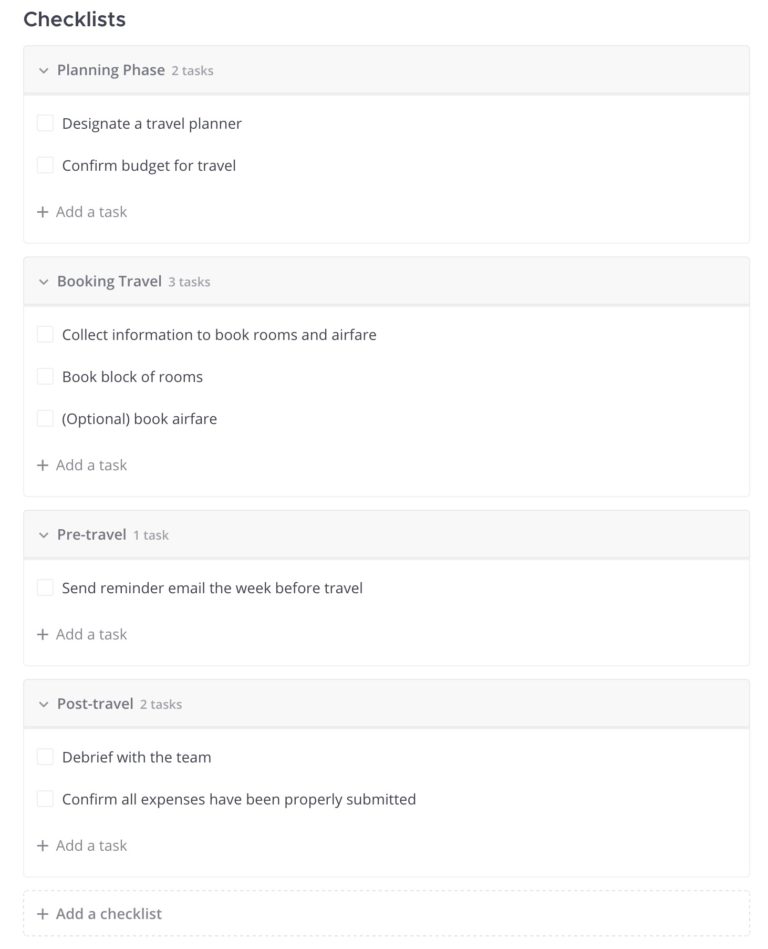Check off "Confirm budget for travel"
Image resolution: width=768 pixels, height=949 pixels.
[x=45, y=165]
